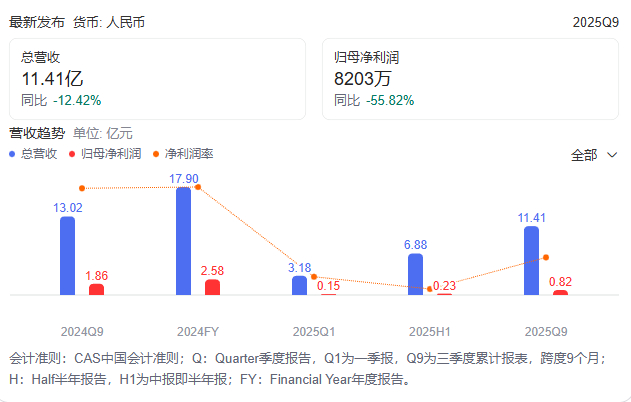Click the 2025Q9 axis label under chart
The width and height of the screenshot is (631, 402).
tap(546, 332)
